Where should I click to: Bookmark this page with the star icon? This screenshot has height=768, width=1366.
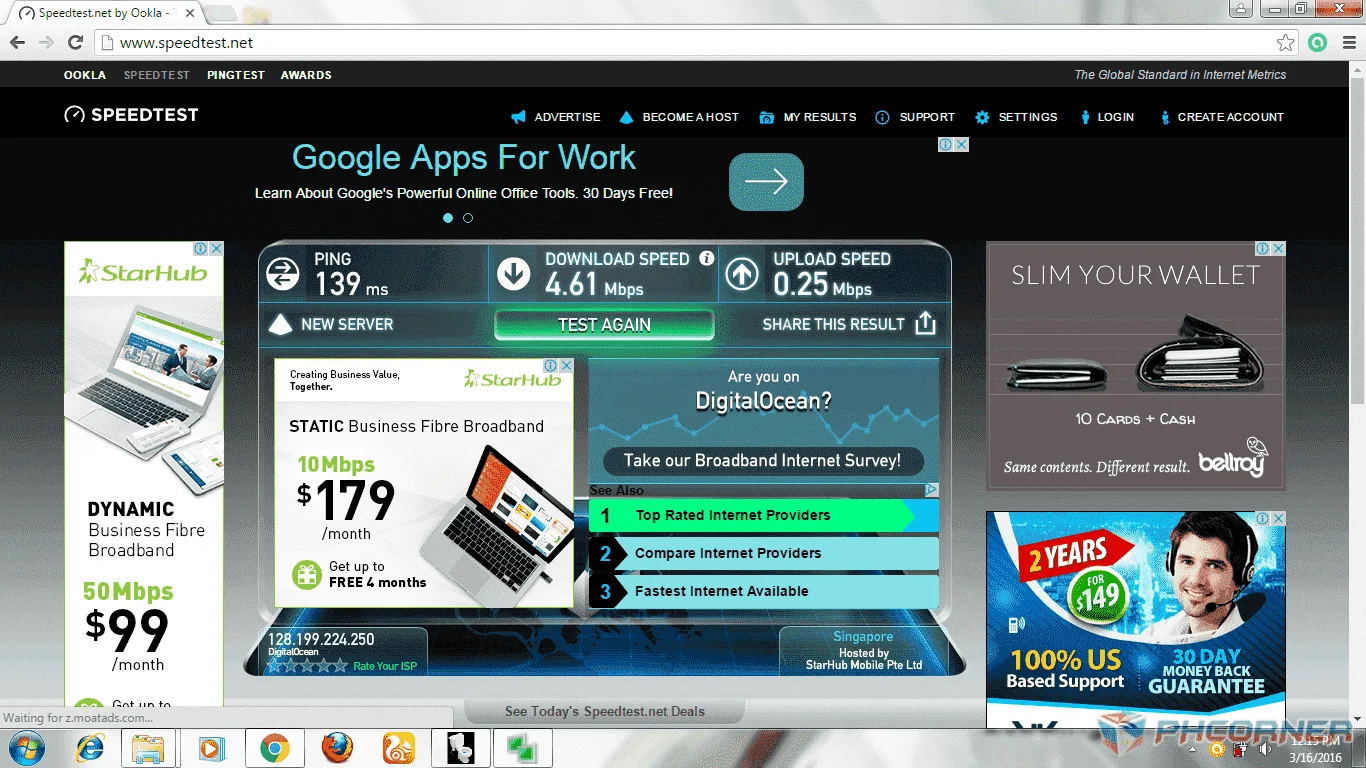pos(1286,43)
